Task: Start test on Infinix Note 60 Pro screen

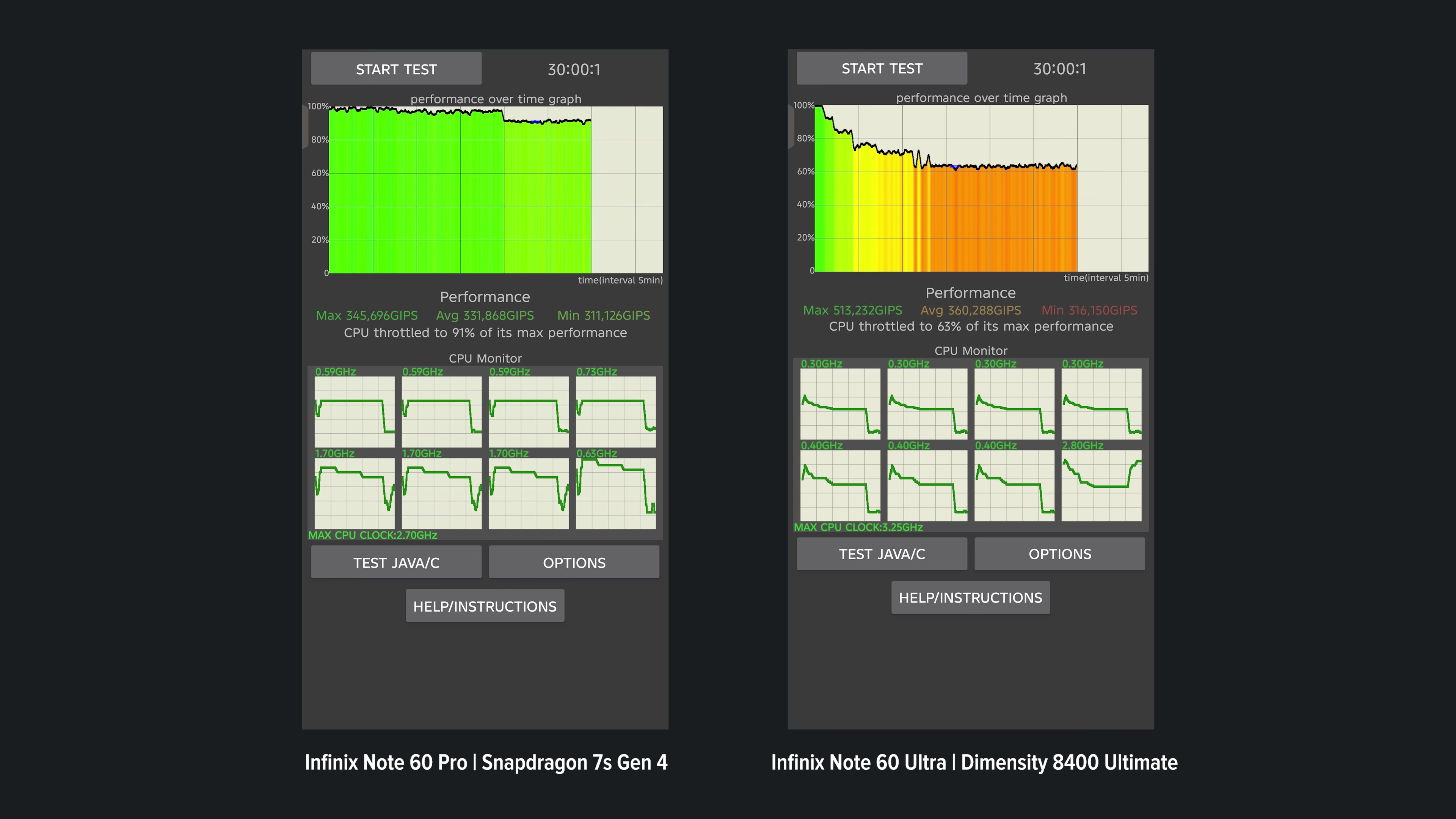Action: 396,69
